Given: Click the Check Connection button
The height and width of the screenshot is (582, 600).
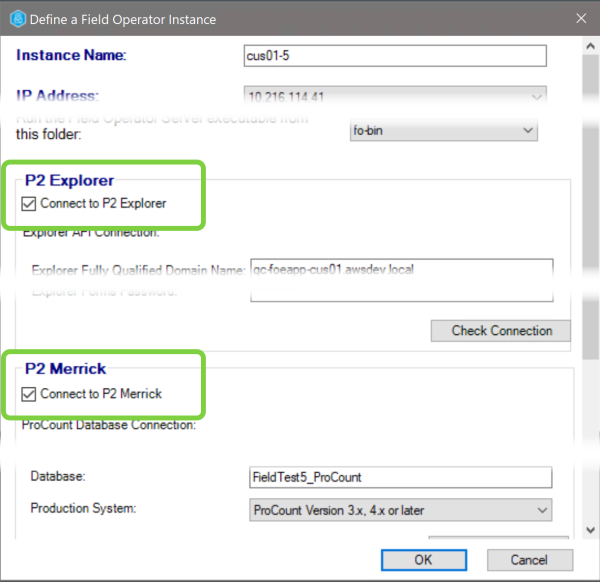Looking at the screenshot, I should 501,331.
